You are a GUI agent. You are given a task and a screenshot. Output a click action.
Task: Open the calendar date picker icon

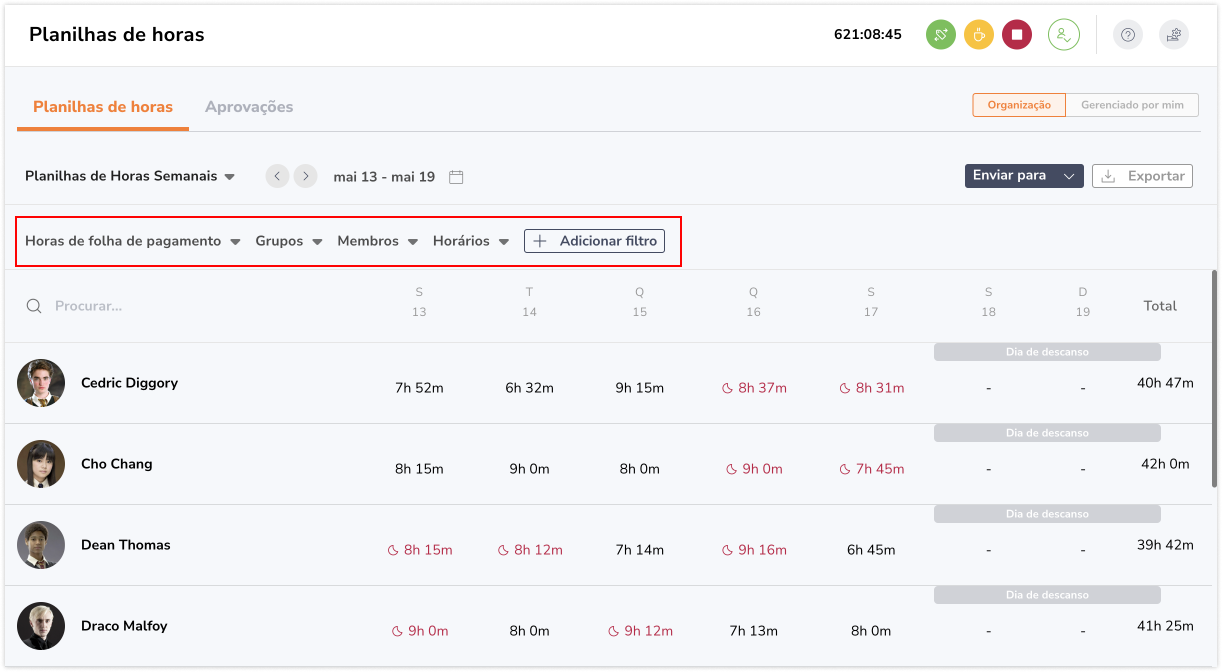click(456, 177)
